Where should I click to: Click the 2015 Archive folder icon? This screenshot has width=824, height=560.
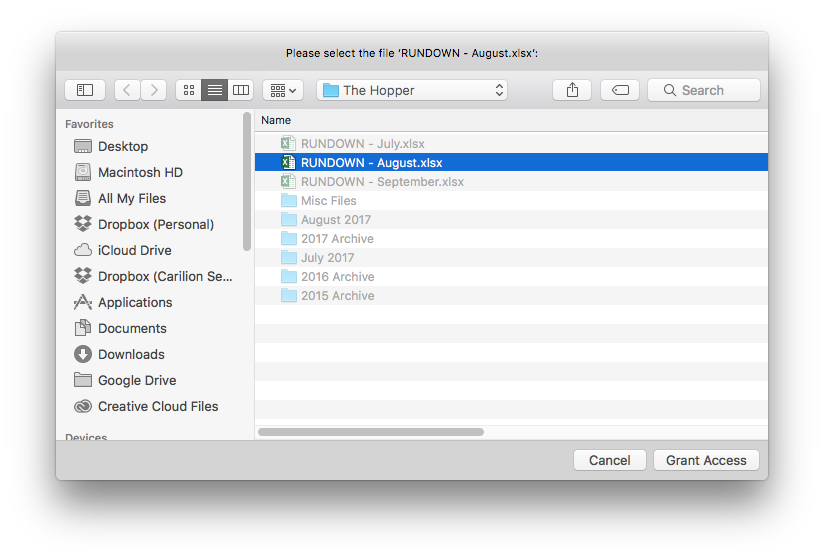click(289, 295)
